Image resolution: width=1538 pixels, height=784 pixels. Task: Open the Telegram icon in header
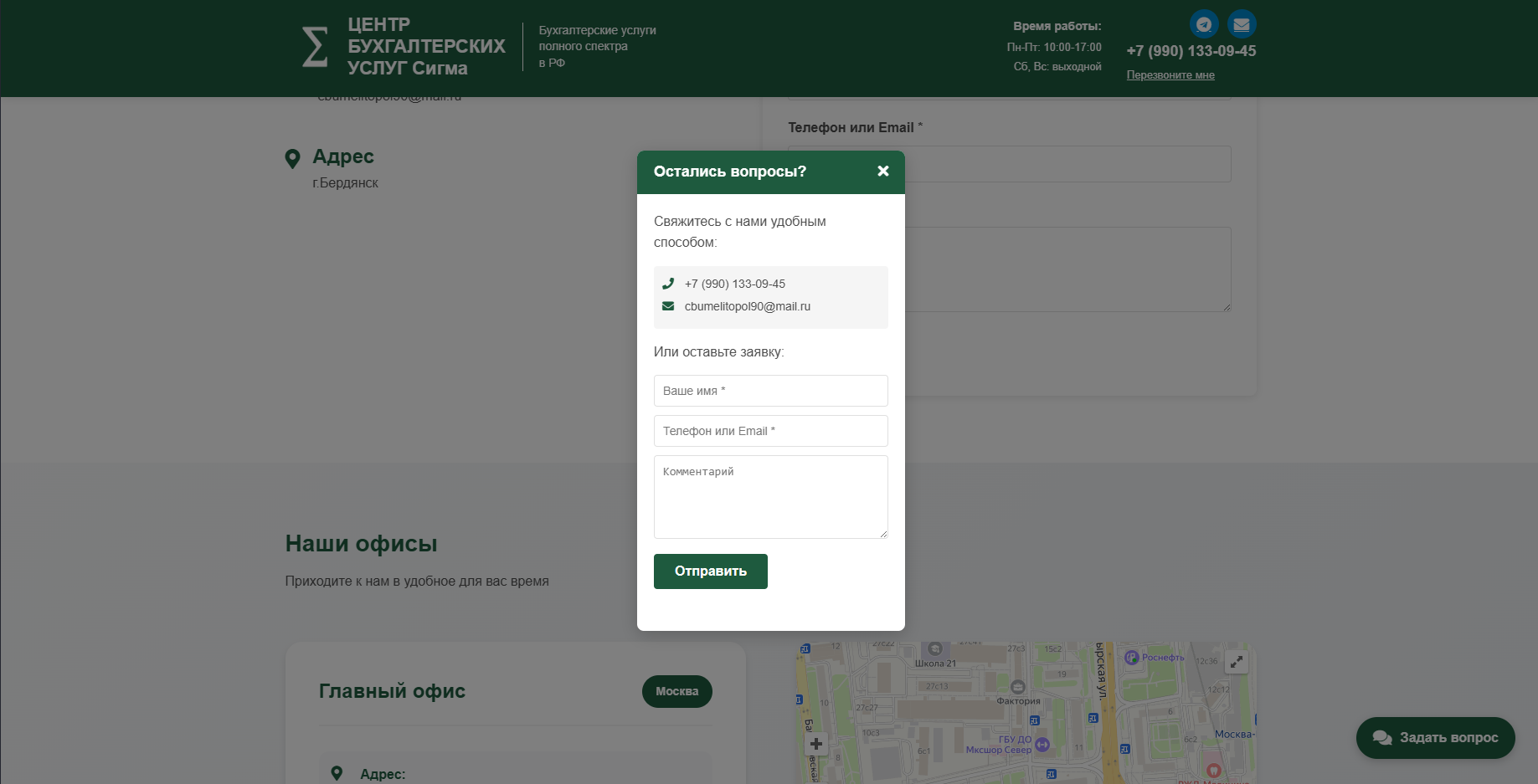[1204, 24]
